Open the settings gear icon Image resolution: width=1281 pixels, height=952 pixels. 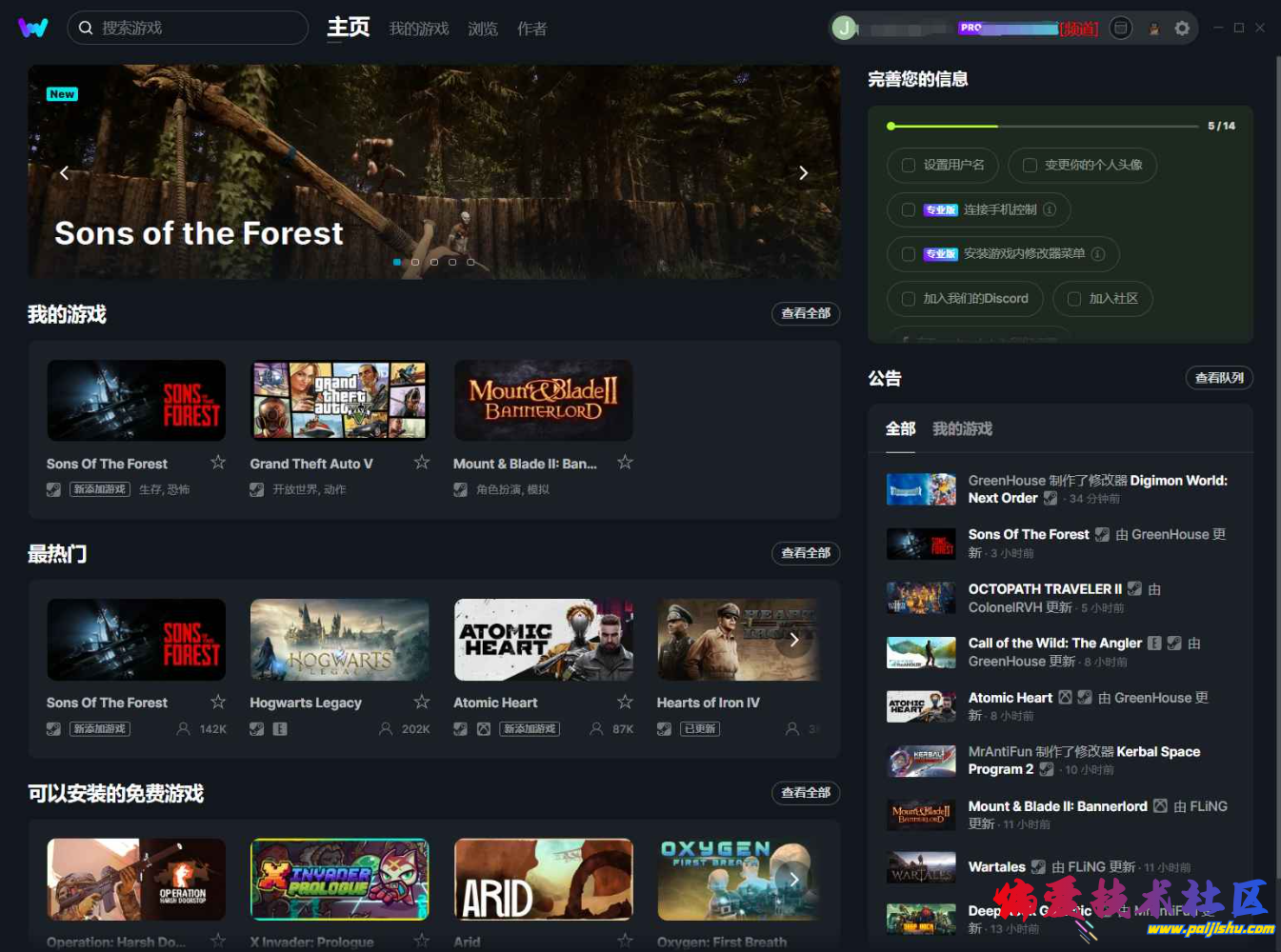click(1182, 29)
